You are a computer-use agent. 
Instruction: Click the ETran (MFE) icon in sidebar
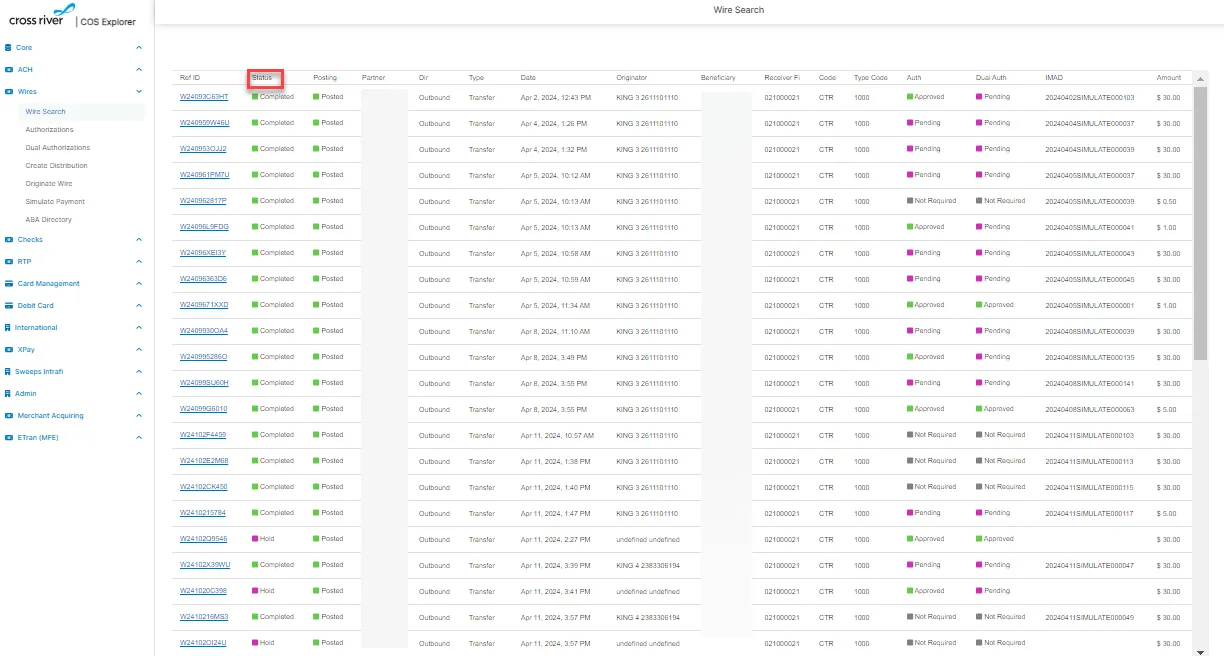coord(8,437)
